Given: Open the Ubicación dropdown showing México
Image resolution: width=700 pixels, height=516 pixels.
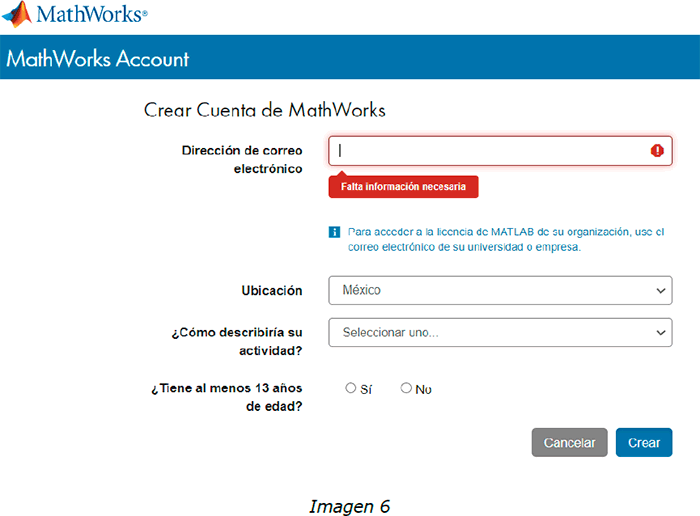Looking at the screenshot, I should (x=500, y=291).
